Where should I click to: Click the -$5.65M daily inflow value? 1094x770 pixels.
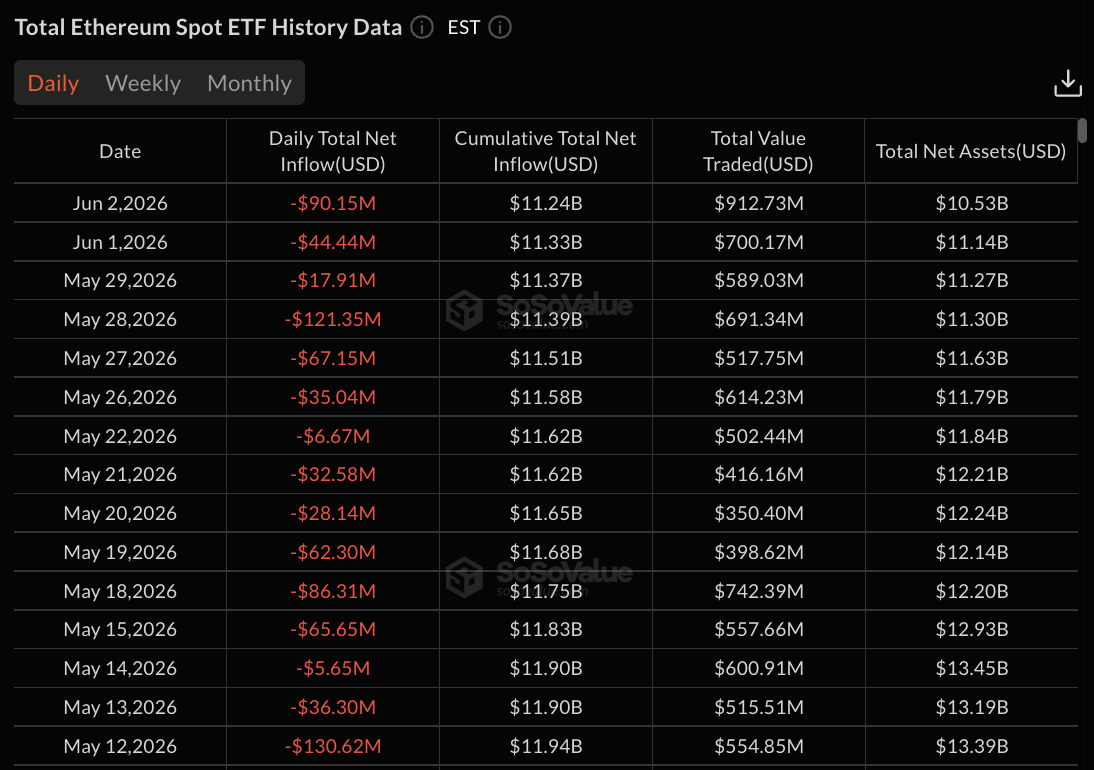tap(333, 668)
